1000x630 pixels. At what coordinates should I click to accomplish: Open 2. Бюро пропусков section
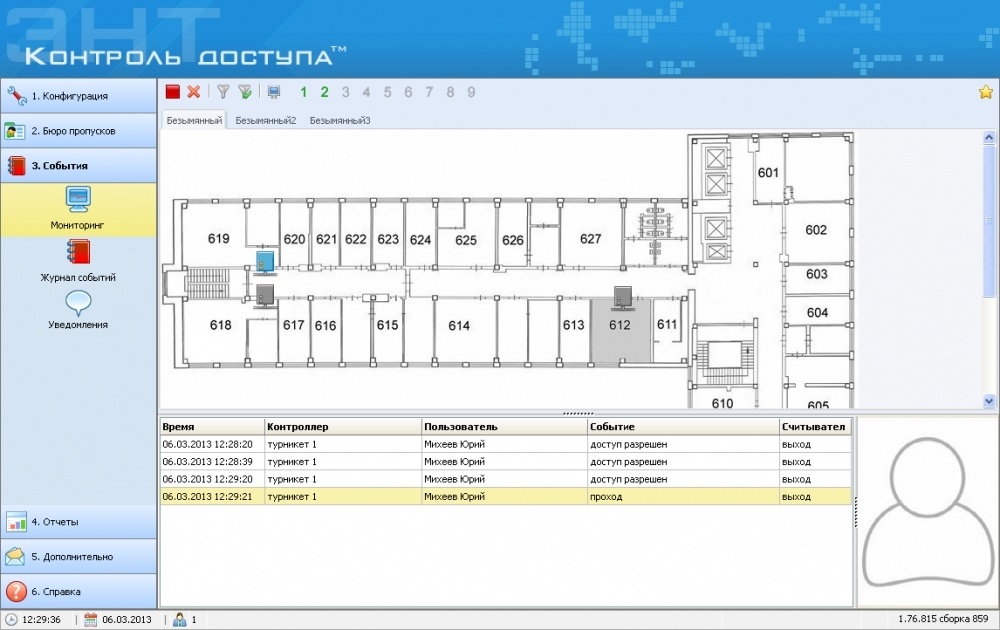pos(78,131)
